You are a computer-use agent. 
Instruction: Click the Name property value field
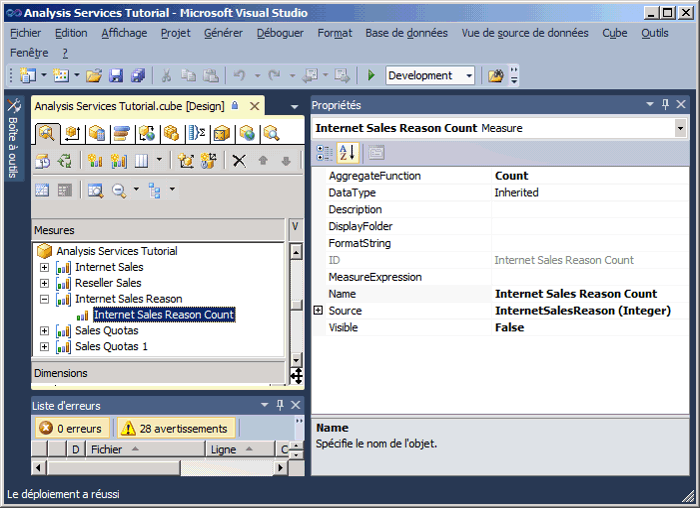[x=590, y=294]
